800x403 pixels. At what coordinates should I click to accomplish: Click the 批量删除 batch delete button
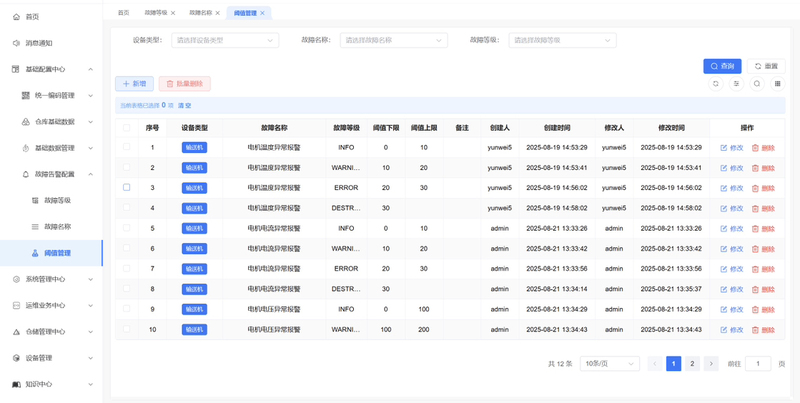tap(185, 84)
